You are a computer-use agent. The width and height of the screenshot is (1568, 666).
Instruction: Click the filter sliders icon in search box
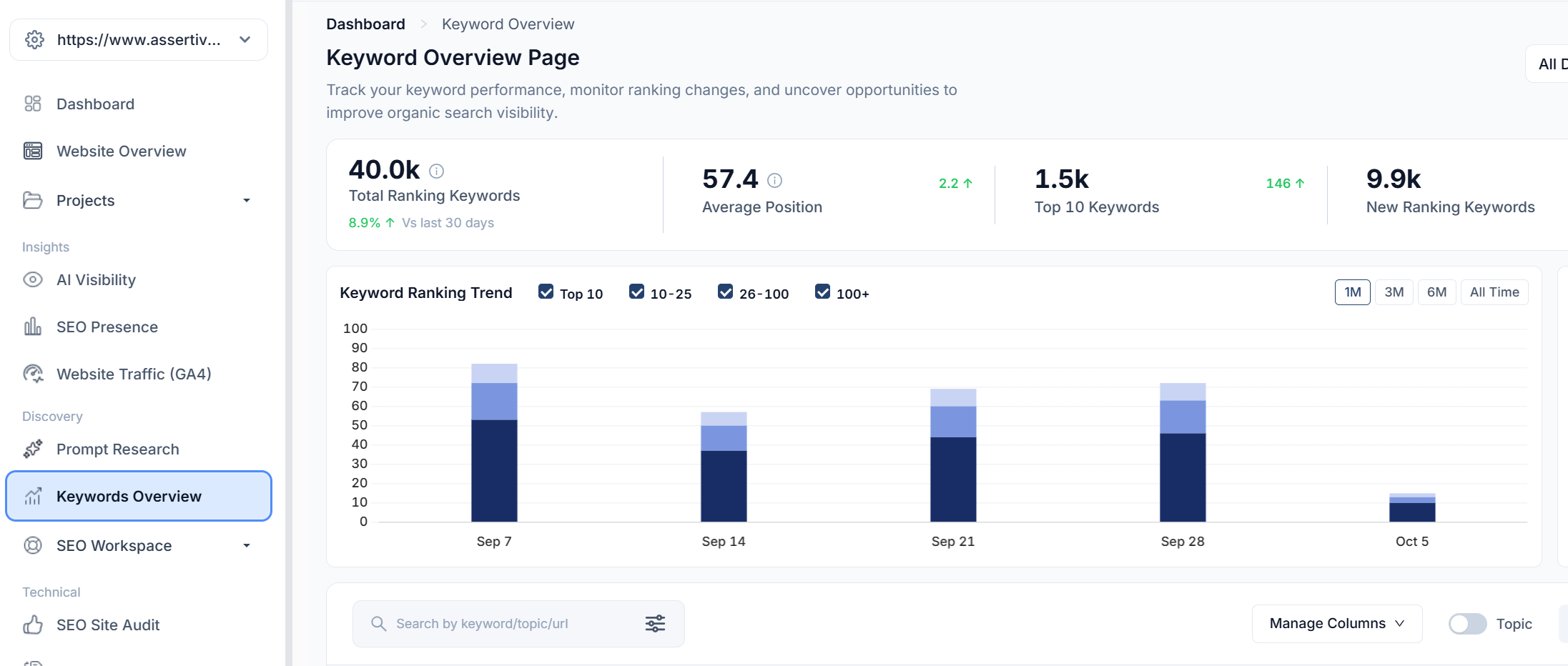pos(655,623)
